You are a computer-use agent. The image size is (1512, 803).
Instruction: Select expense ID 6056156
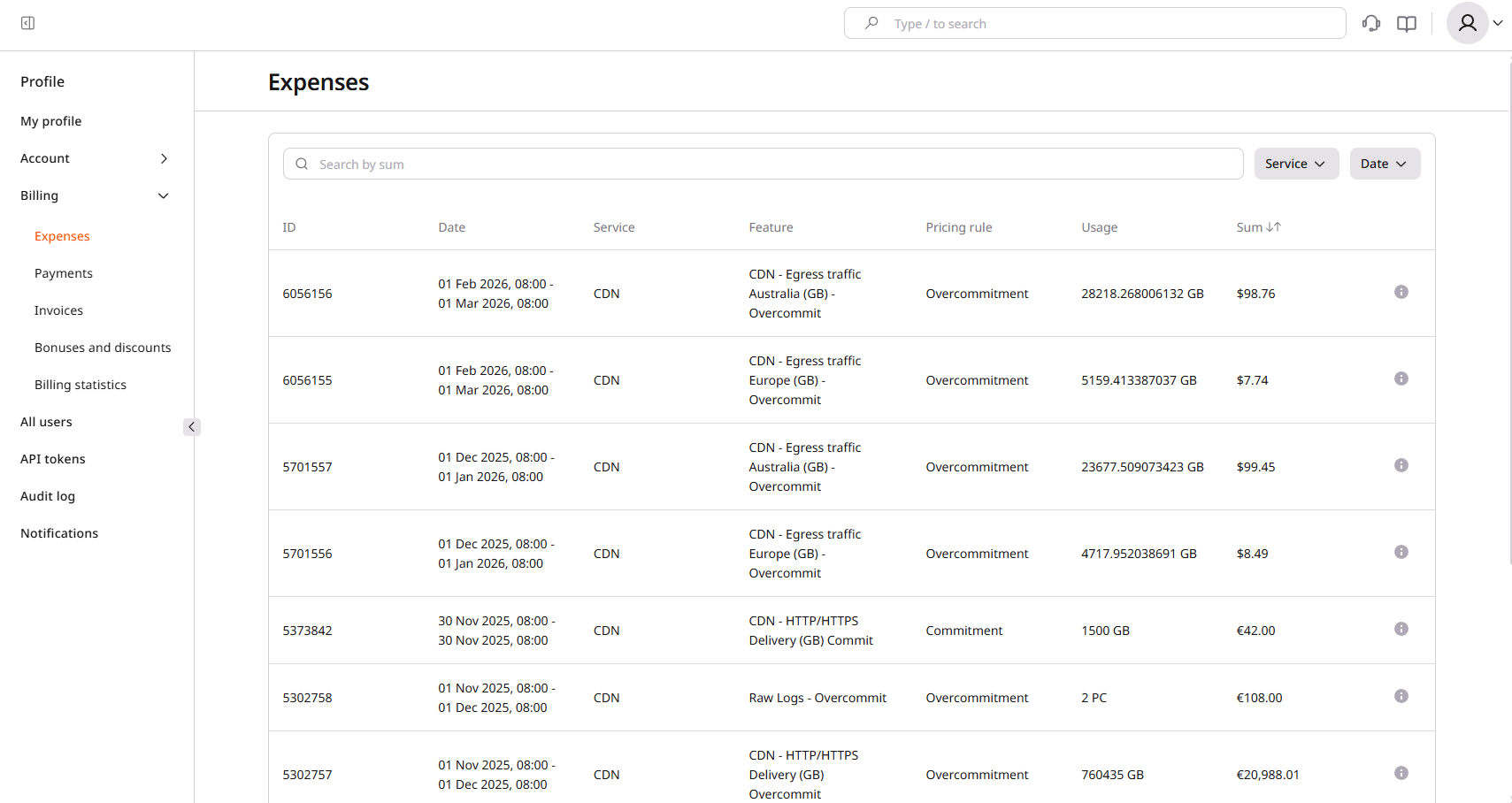tap(307, 294)
